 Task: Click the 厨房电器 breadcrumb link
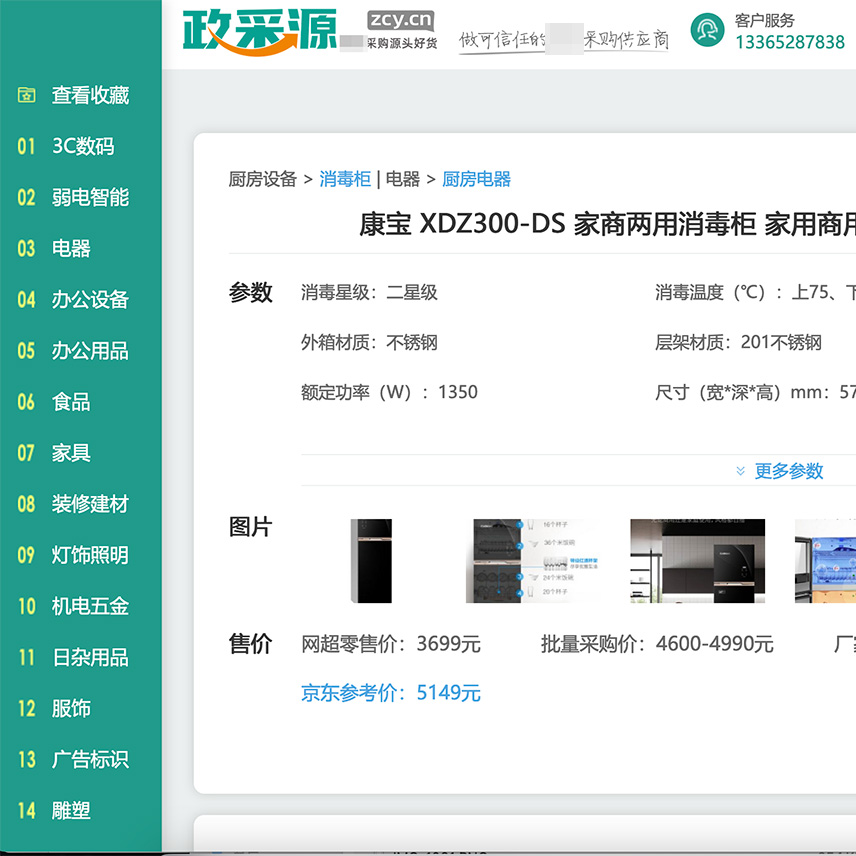click(476, 179)
